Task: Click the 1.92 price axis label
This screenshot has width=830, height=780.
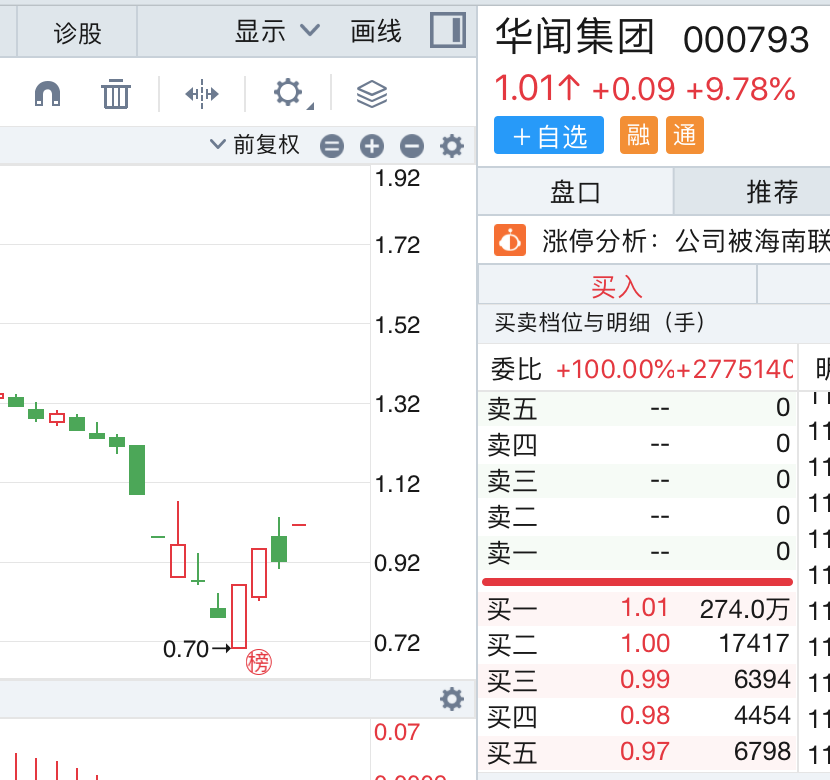Action: coord(397,178)
